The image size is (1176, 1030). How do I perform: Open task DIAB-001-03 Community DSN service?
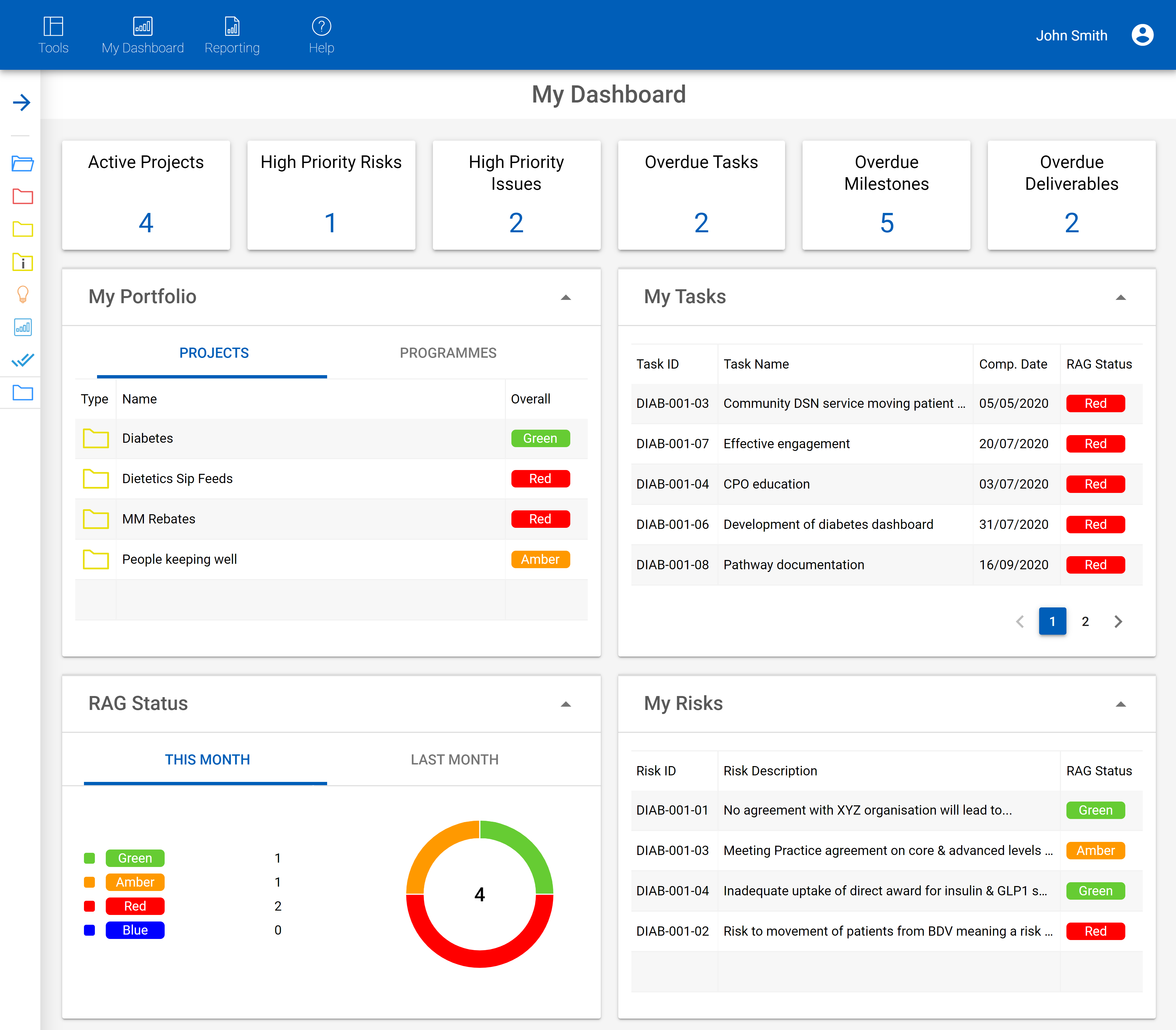coord(886,403)
